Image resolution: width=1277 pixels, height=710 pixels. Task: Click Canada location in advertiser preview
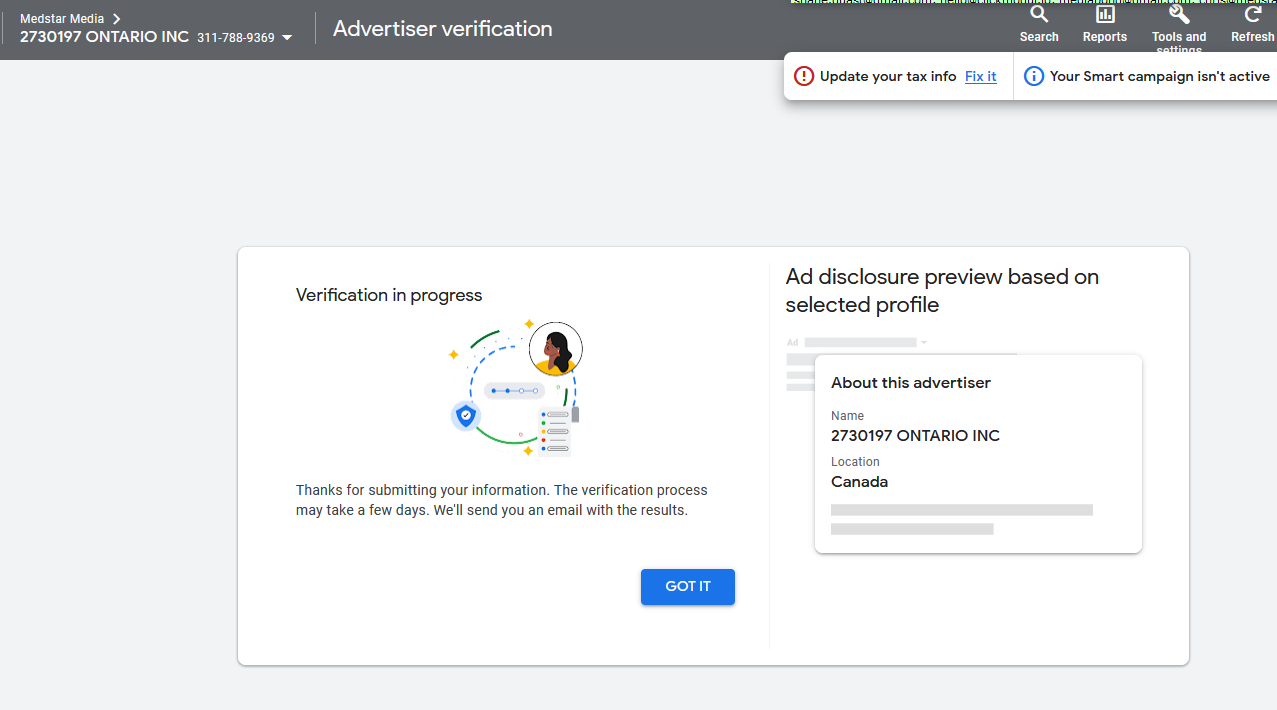click(859, 482)
